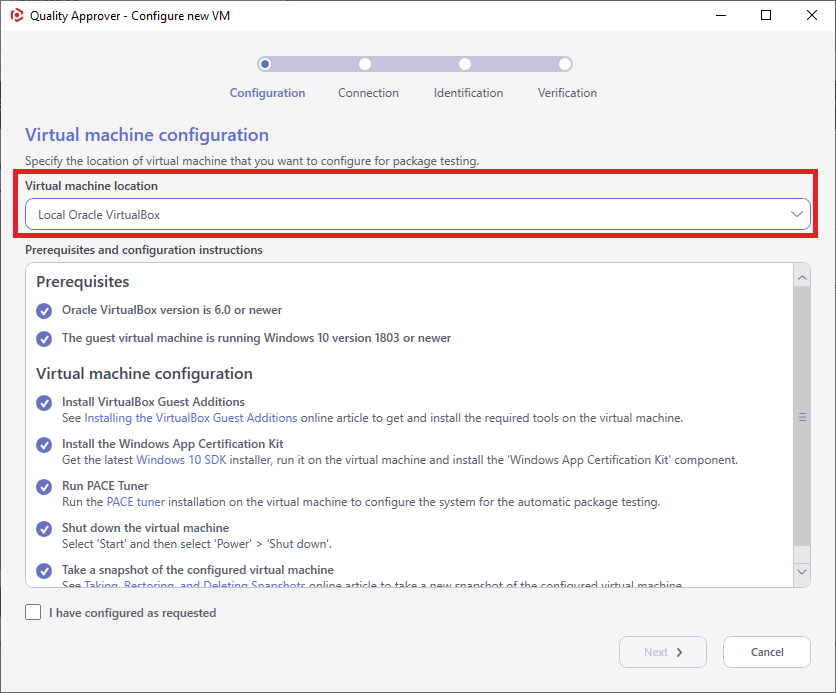Close the Configure new VM window

click(811, 15)
